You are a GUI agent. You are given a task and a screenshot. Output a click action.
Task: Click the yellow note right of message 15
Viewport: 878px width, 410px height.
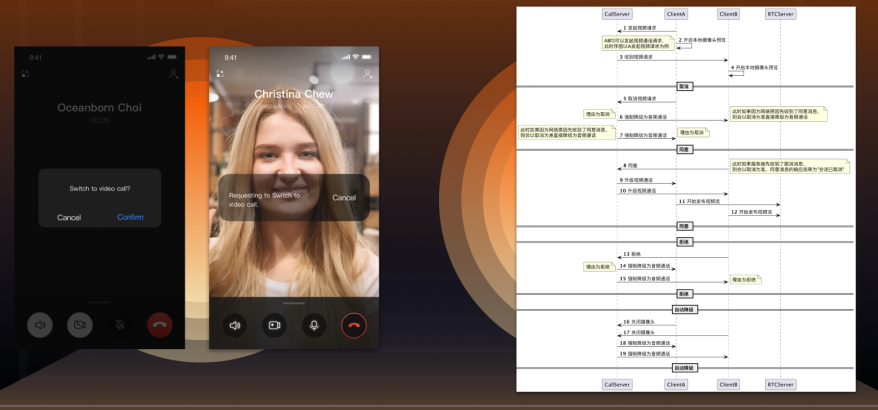745,279
